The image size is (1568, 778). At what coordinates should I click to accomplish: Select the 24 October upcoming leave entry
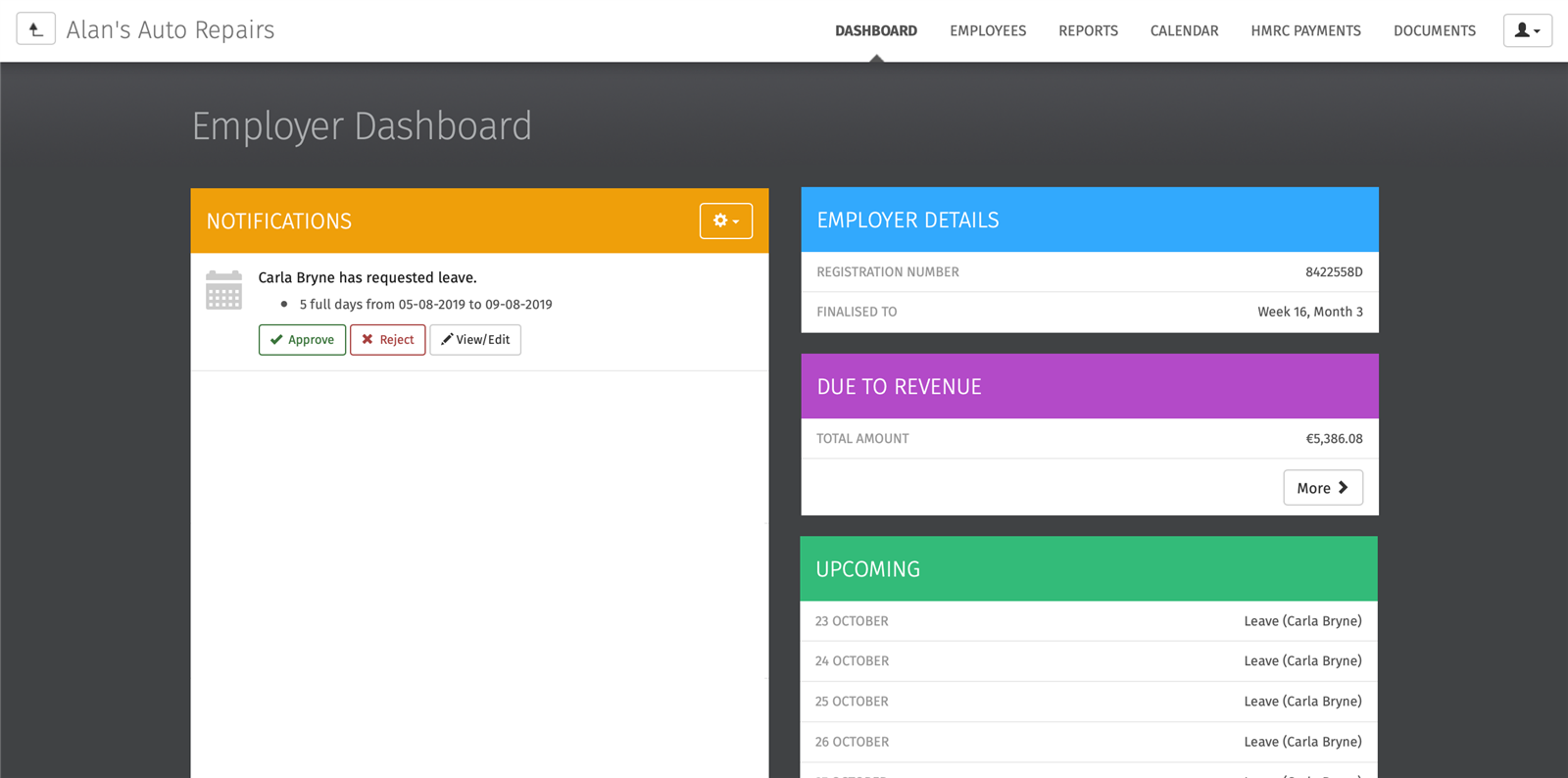tap(1088, 661)
